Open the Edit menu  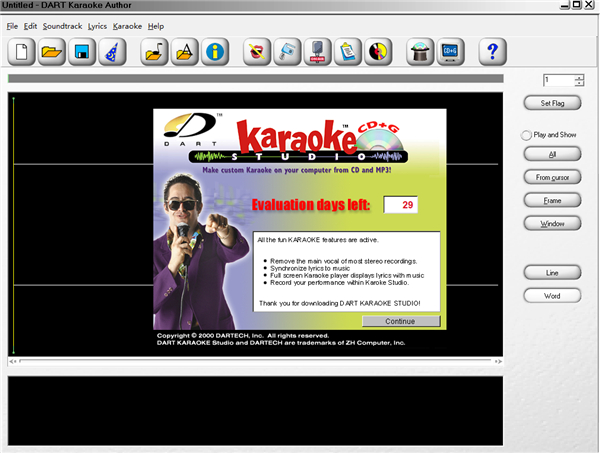pyautogui.click(x=30, y=26)
